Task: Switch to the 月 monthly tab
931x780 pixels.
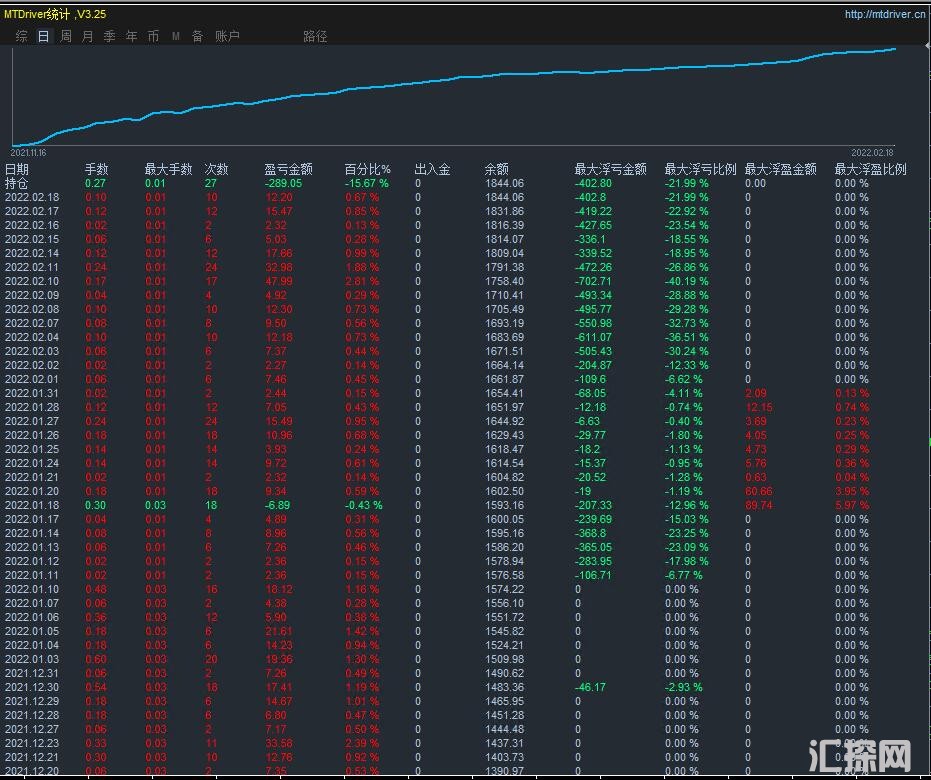Action: [x=87, y=36]
